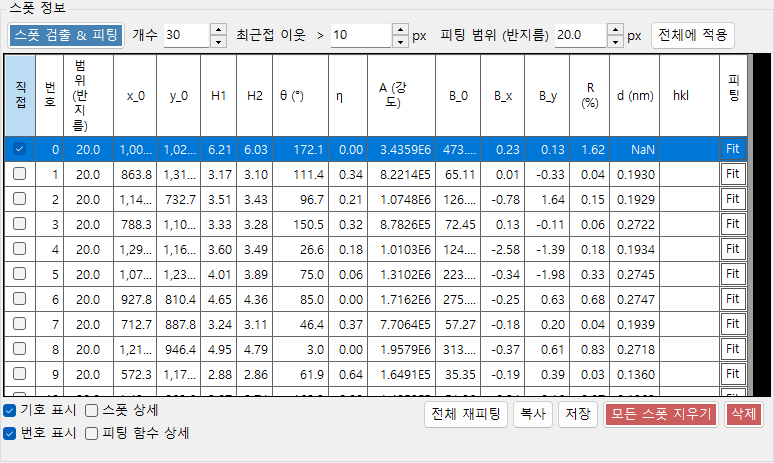This screenshot has width=774, height=463.
Task: Sort by the 번호 column header
Action: pos(49,95)
